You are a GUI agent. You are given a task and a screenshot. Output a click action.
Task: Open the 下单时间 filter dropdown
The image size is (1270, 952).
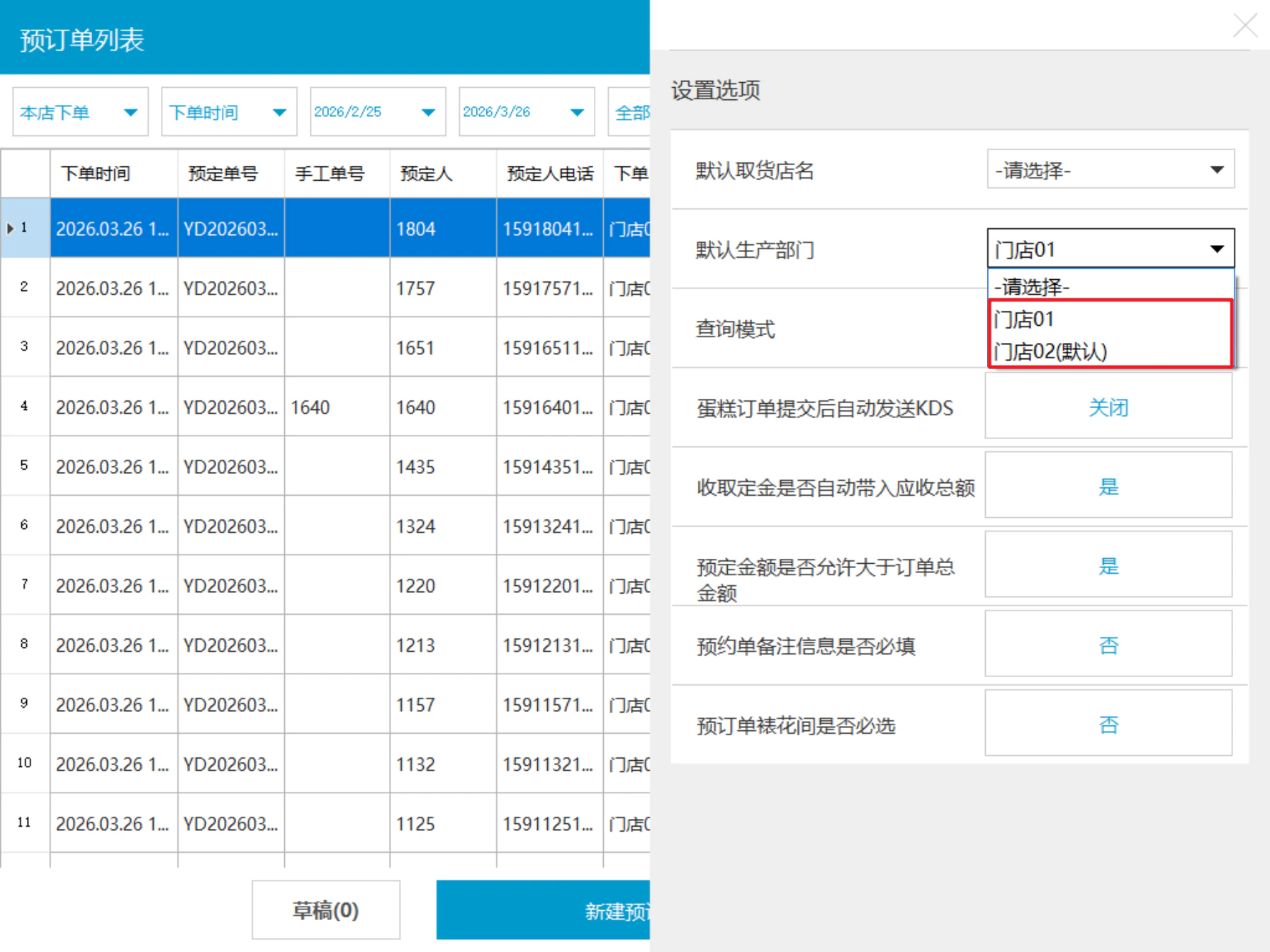tap(229, 112)
